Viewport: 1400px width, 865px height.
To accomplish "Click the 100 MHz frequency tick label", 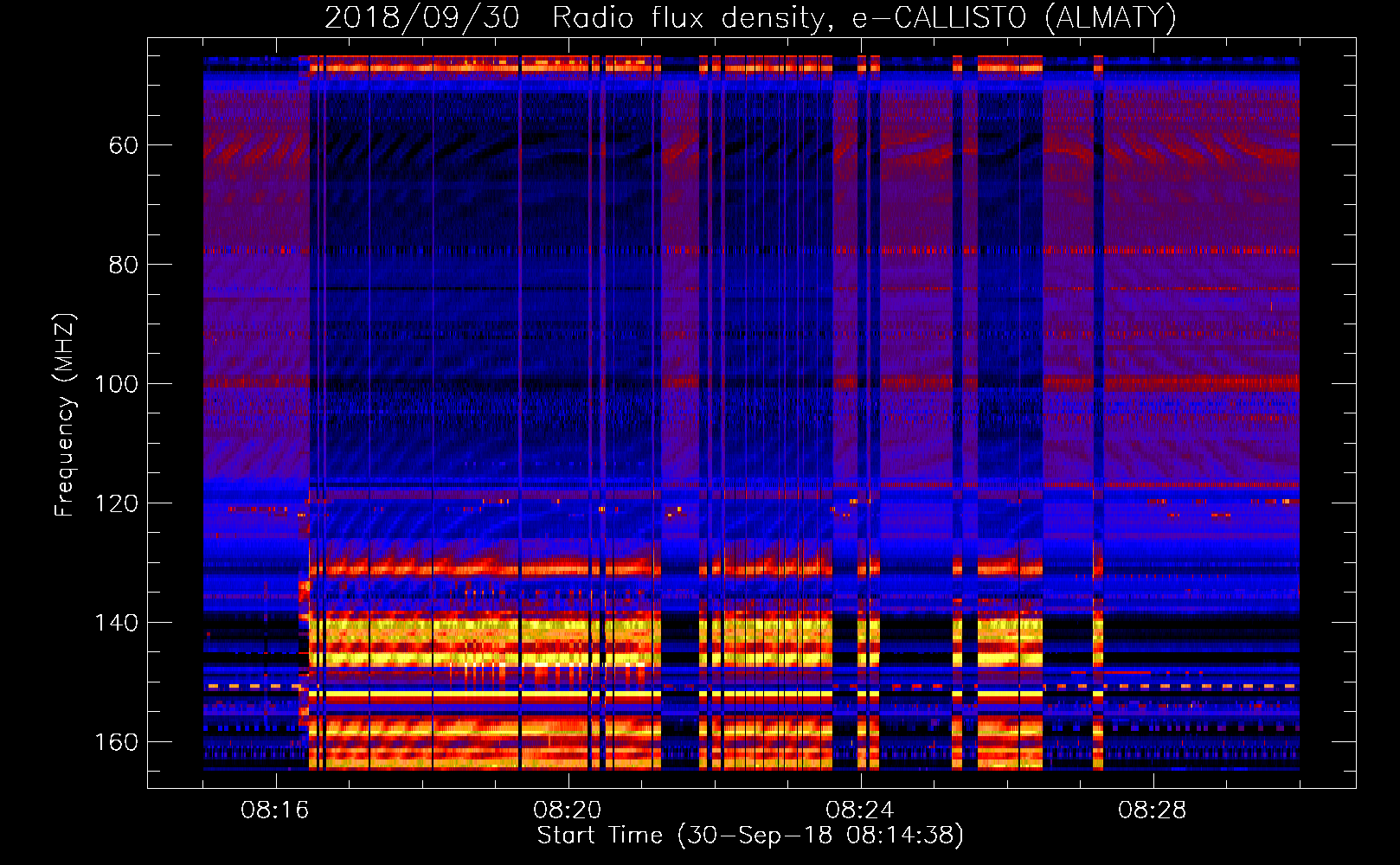I will coord(117,384).
